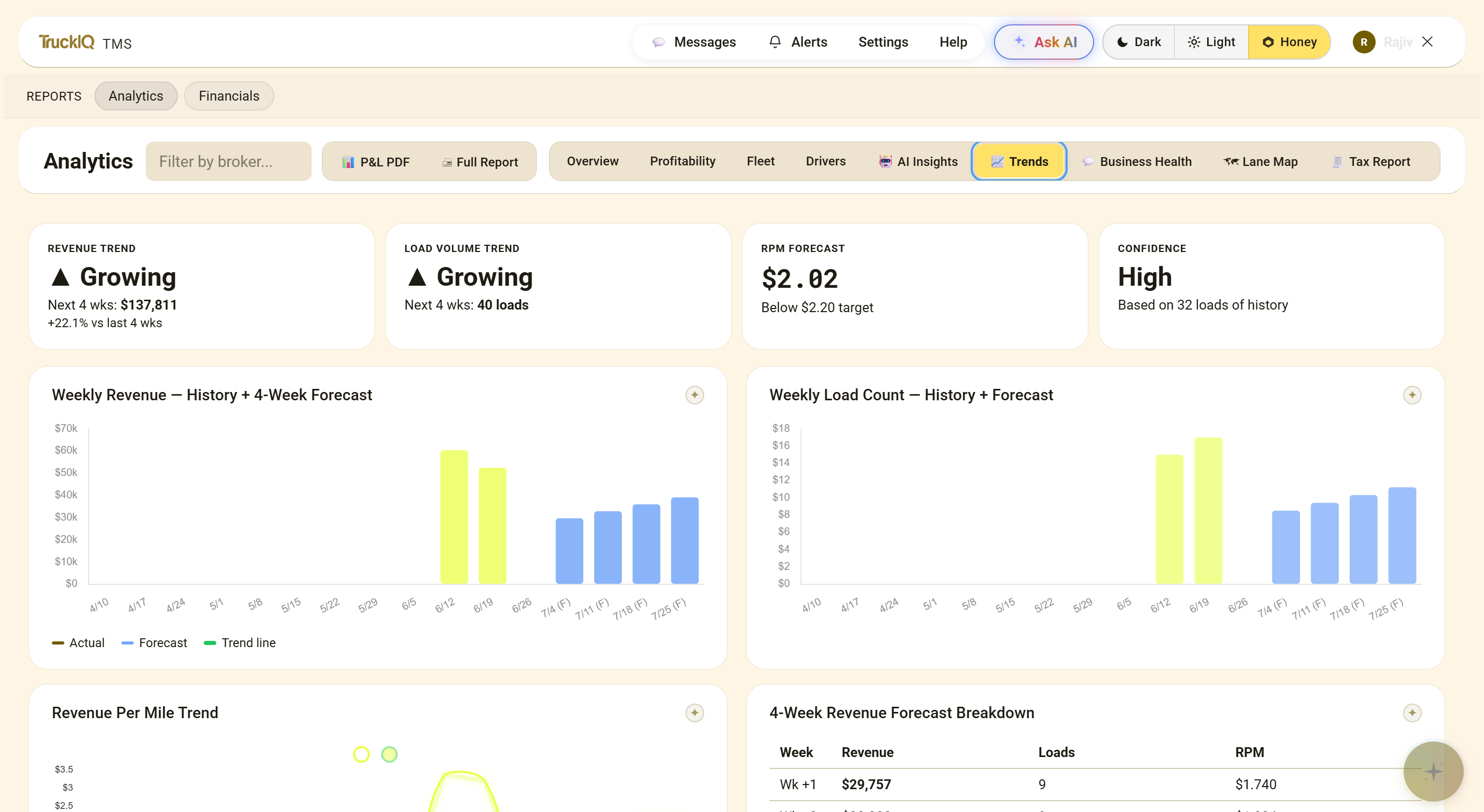Click the Week column header
This screenshot has height=812, width=1484.
[796, 752]
